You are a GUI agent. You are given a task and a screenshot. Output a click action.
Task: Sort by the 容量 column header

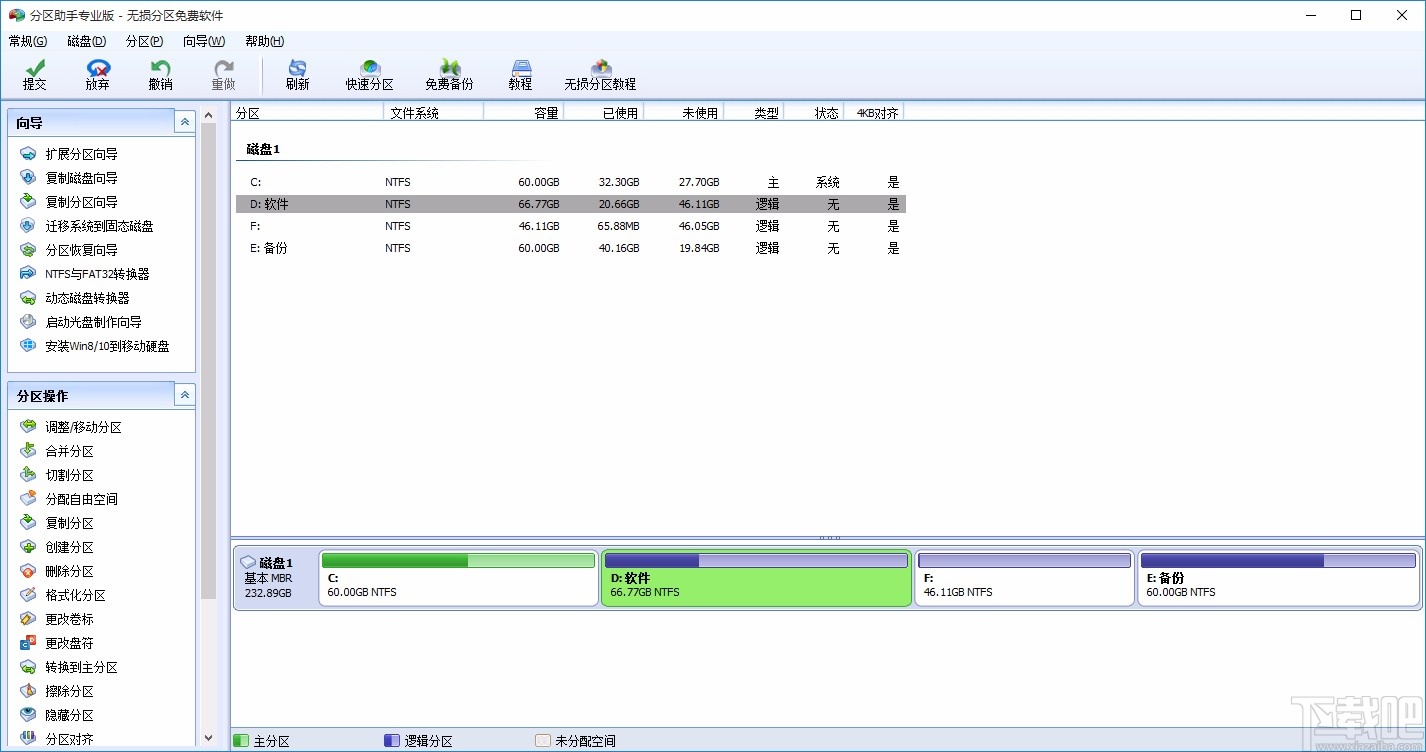(523, 113)
